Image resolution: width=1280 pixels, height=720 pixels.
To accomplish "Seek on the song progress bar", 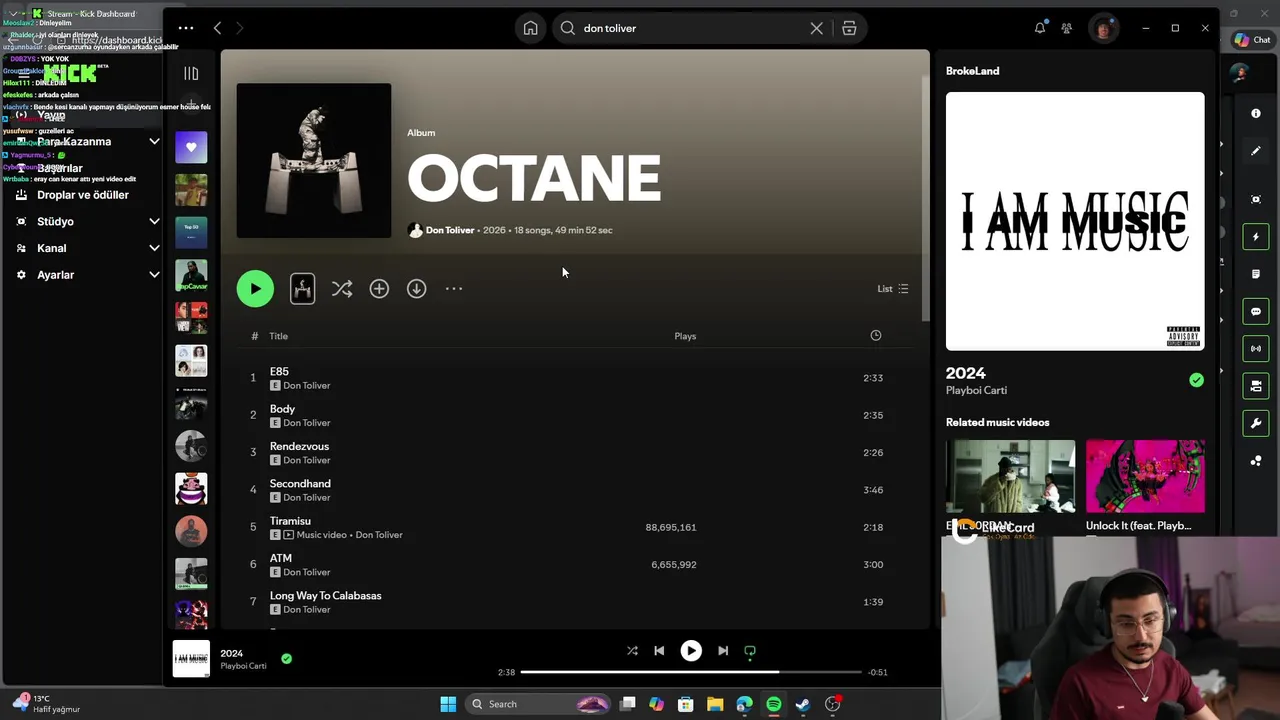I will coord(691,672).
